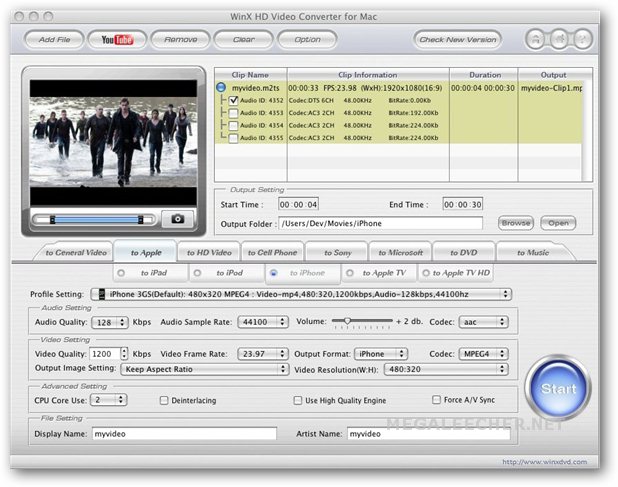Enable Force A/V Sync checkbox
This screenshot has width=618, height=487.
coord(436,400)
